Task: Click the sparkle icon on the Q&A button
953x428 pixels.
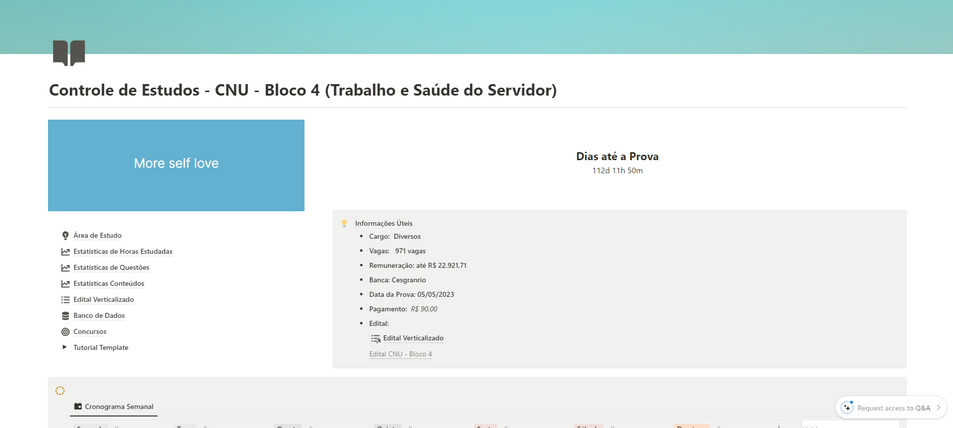Action: pos(847,407)
